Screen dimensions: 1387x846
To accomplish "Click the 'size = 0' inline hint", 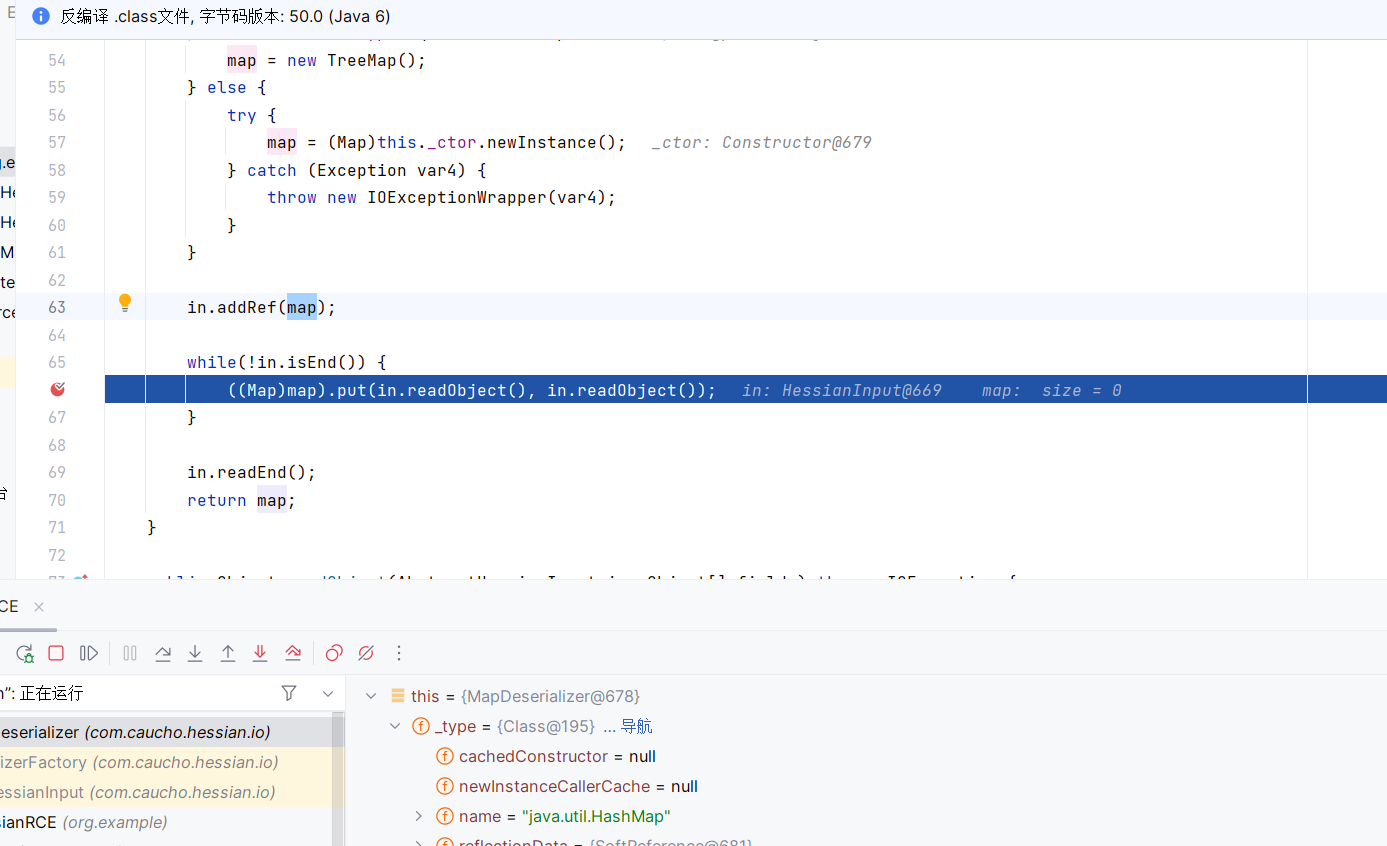I will tap(1081, 390).
